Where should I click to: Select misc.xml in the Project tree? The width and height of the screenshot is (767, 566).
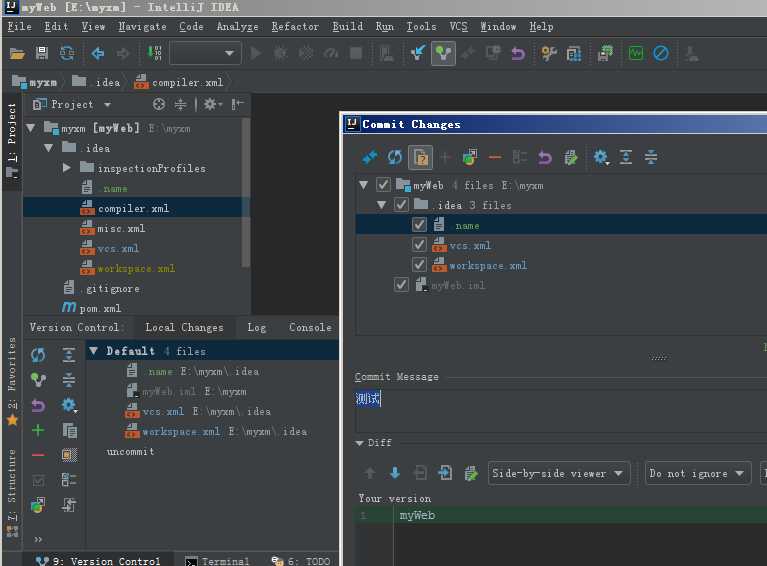pyautogui.click(x=121, y=228)
